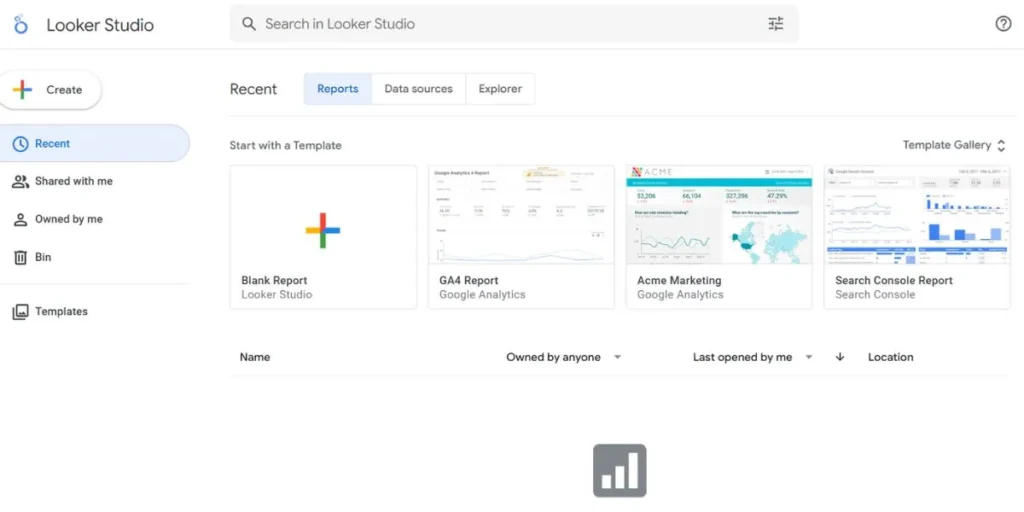
Task: Switch to the Reports tab
Action: (338, 89)
